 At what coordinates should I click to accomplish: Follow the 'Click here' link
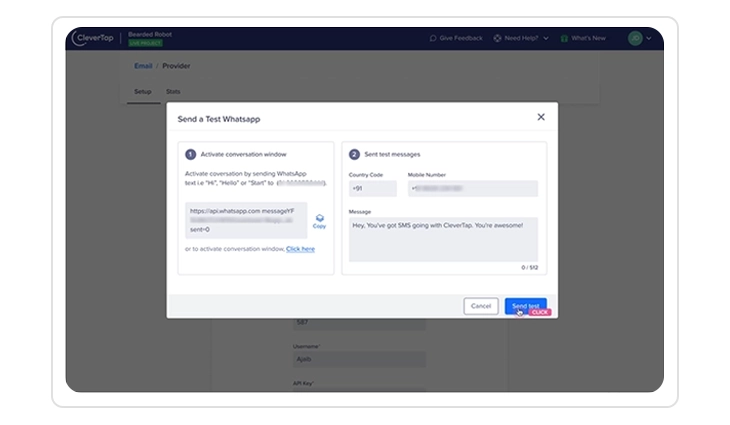pyautogui.click(x=300, y=249)
